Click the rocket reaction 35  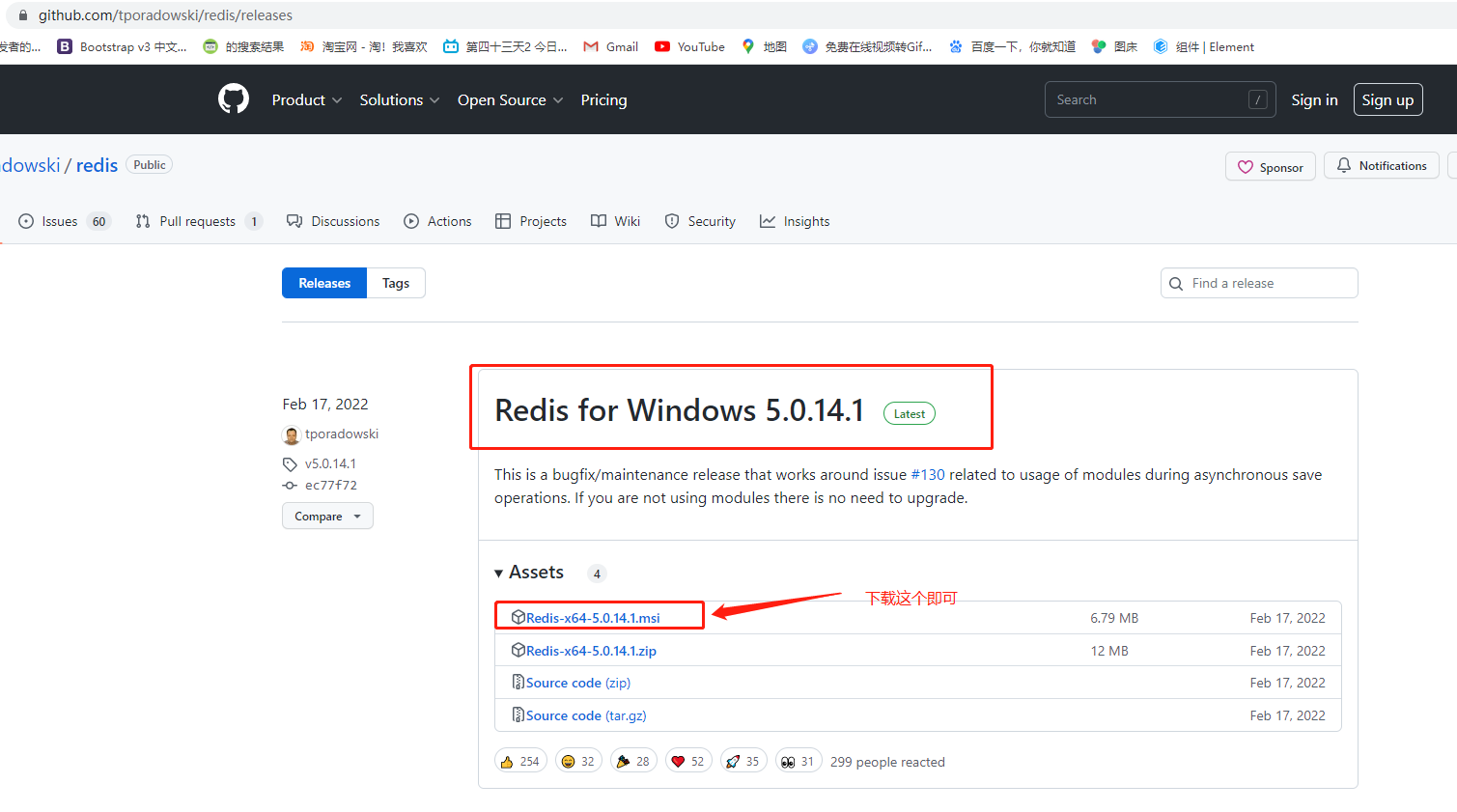point(743,761)
